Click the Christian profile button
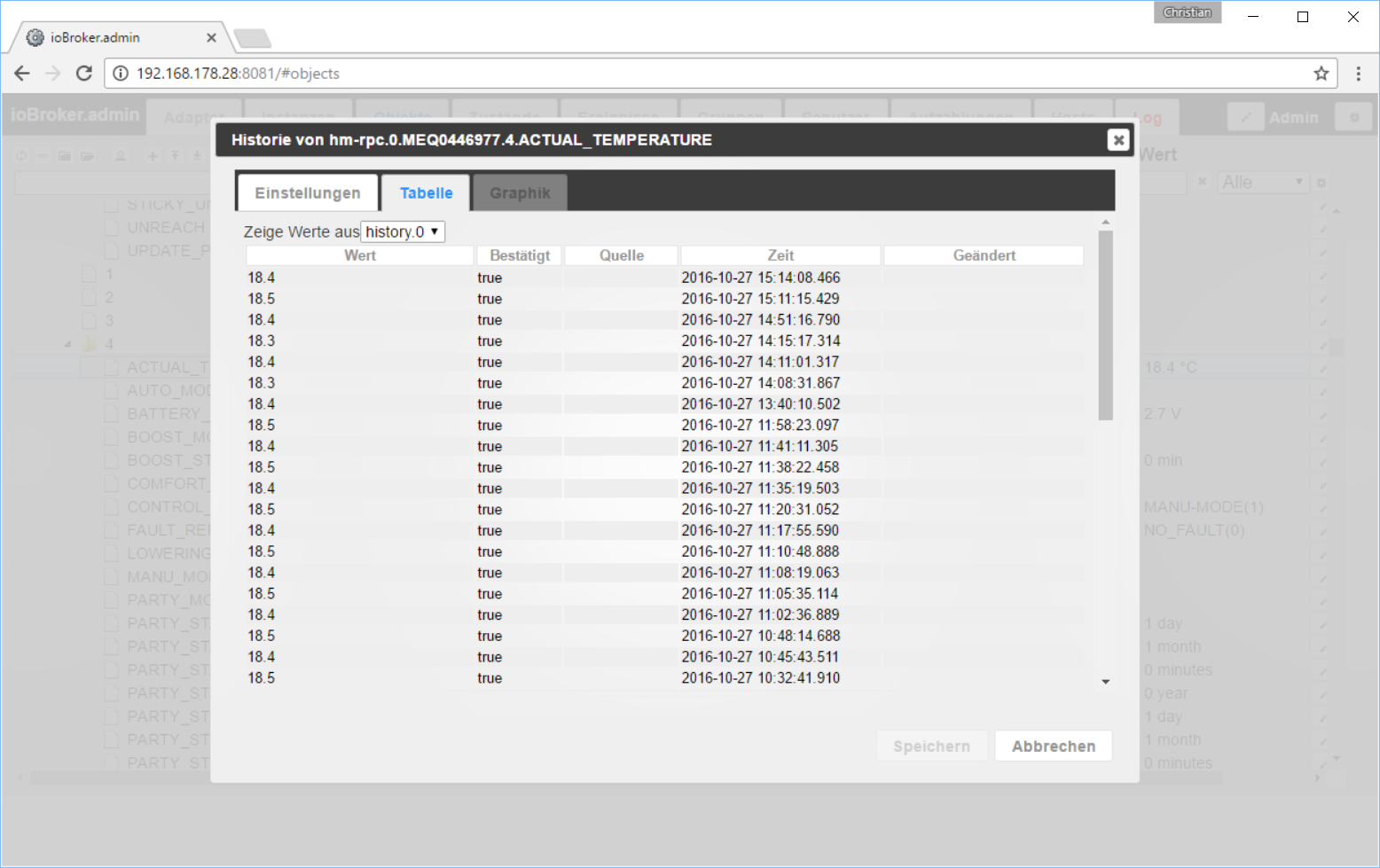 (x=1188, y=12)
